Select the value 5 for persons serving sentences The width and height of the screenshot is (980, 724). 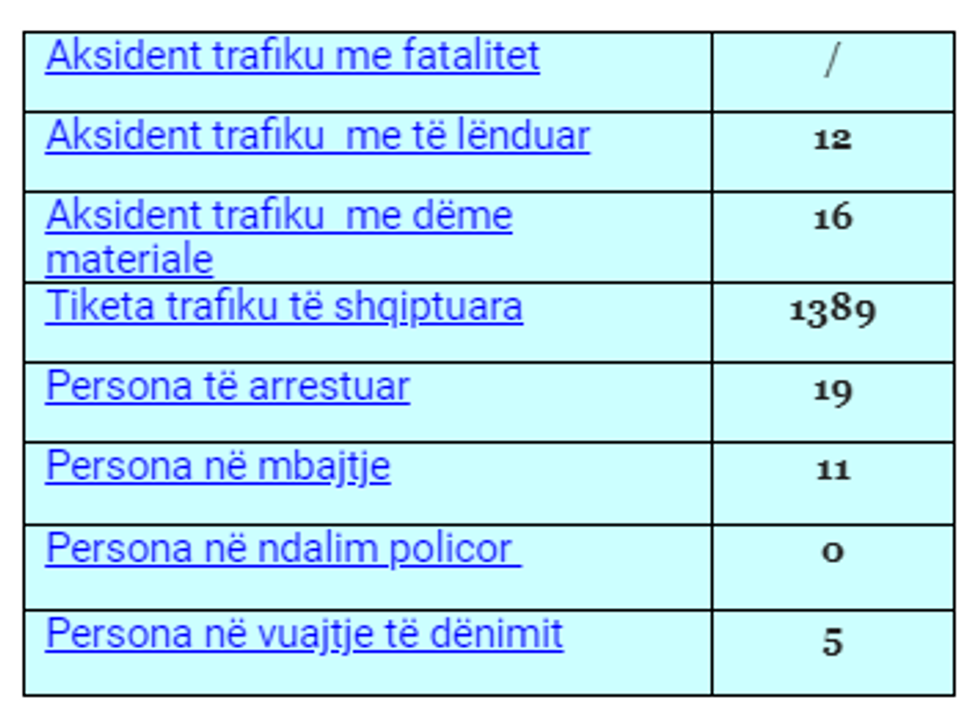pos(832,642)
